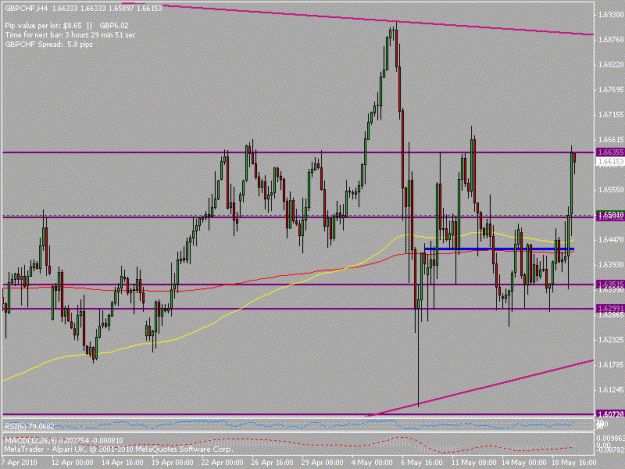Select the thick blue horizontal line segment
Image resolution: width=625 pixels, height=469 pixels.
pyautogui.click(x=499, y=249)
